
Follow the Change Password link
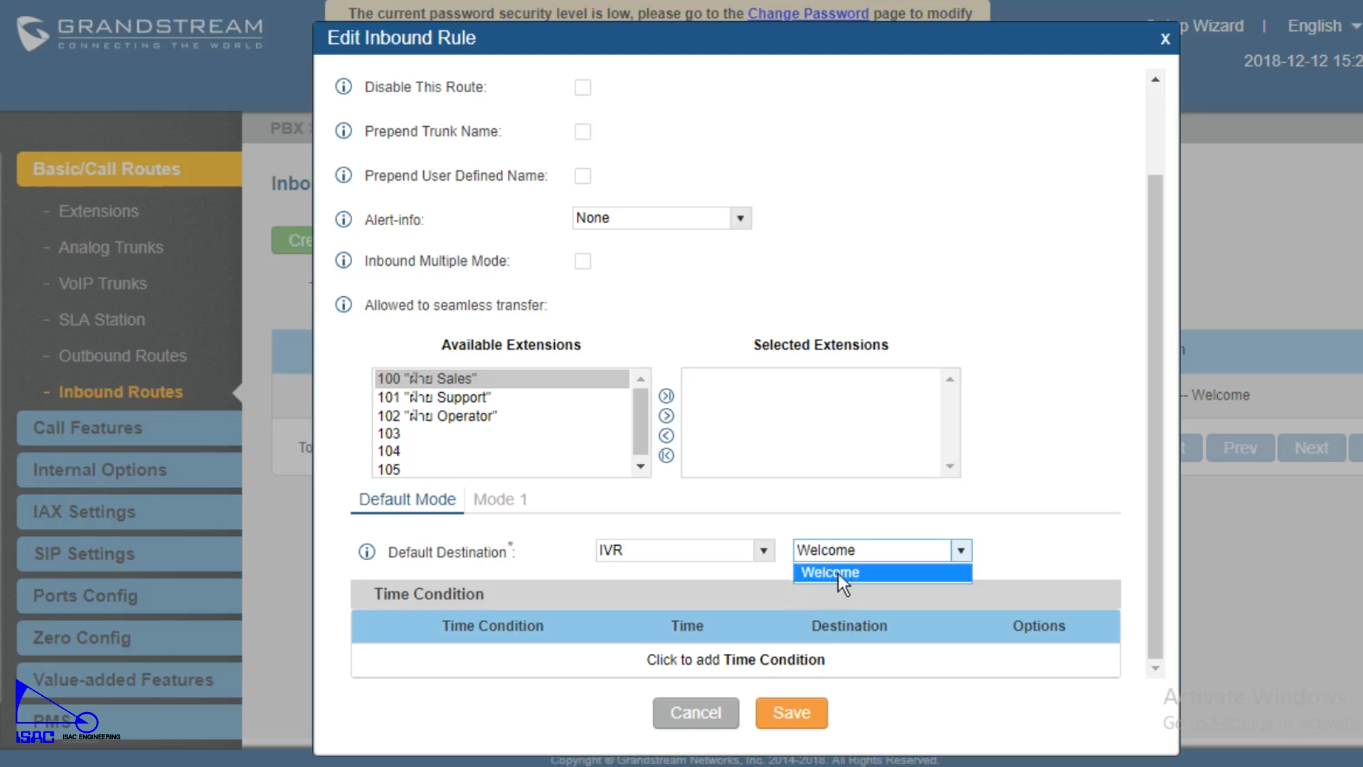coord(808,13)
